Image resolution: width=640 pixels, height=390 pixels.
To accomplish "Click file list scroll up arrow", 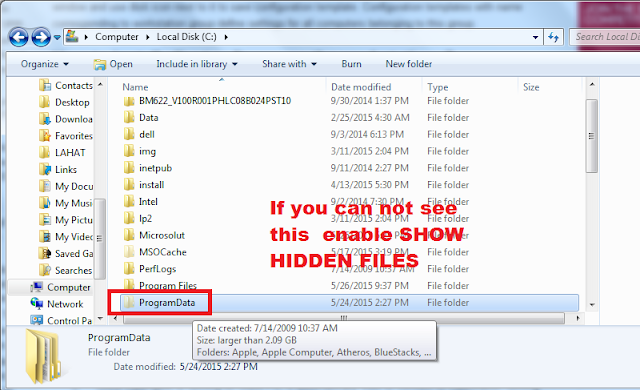I will click(x=592, y=84).
